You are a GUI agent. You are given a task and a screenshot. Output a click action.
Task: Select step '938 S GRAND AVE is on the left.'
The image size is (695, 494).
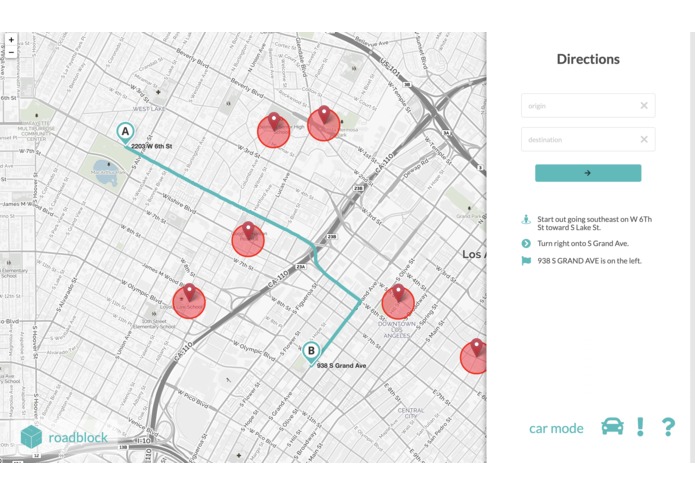point(589,261)
